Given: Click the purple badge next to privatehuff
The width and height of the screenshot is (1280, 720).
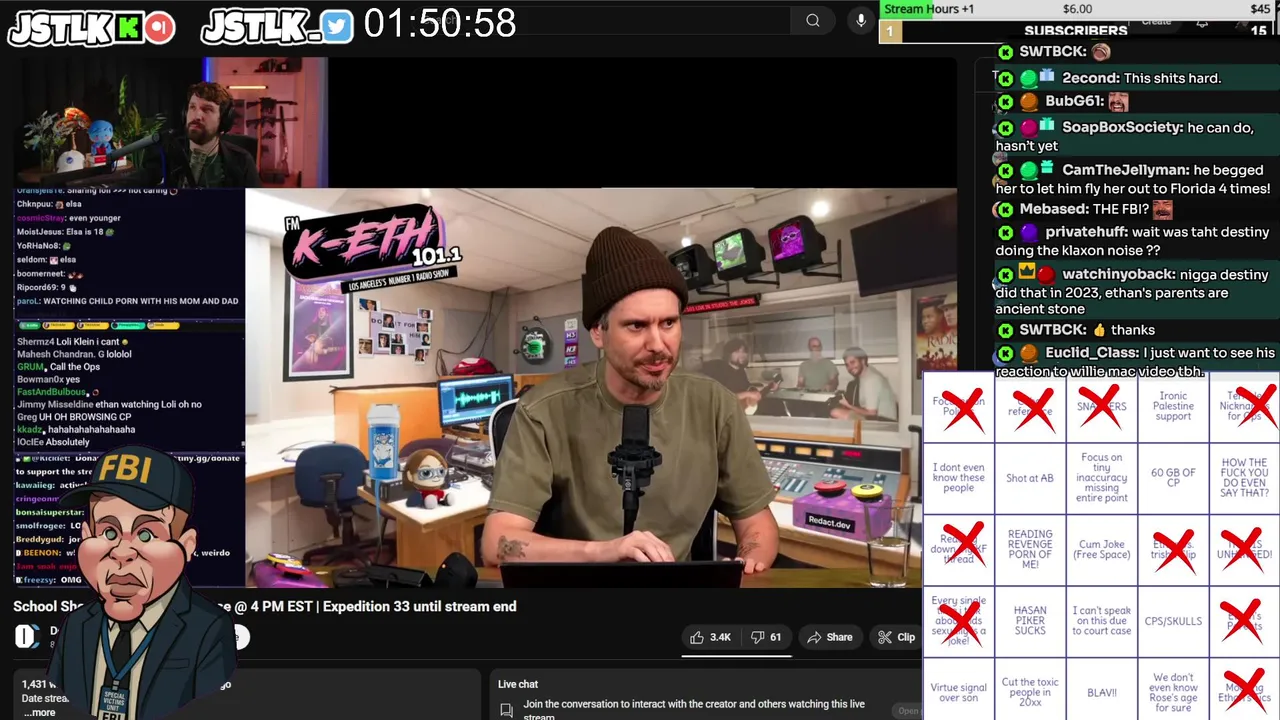Looking at the screenshot, I should (1029, 232).
